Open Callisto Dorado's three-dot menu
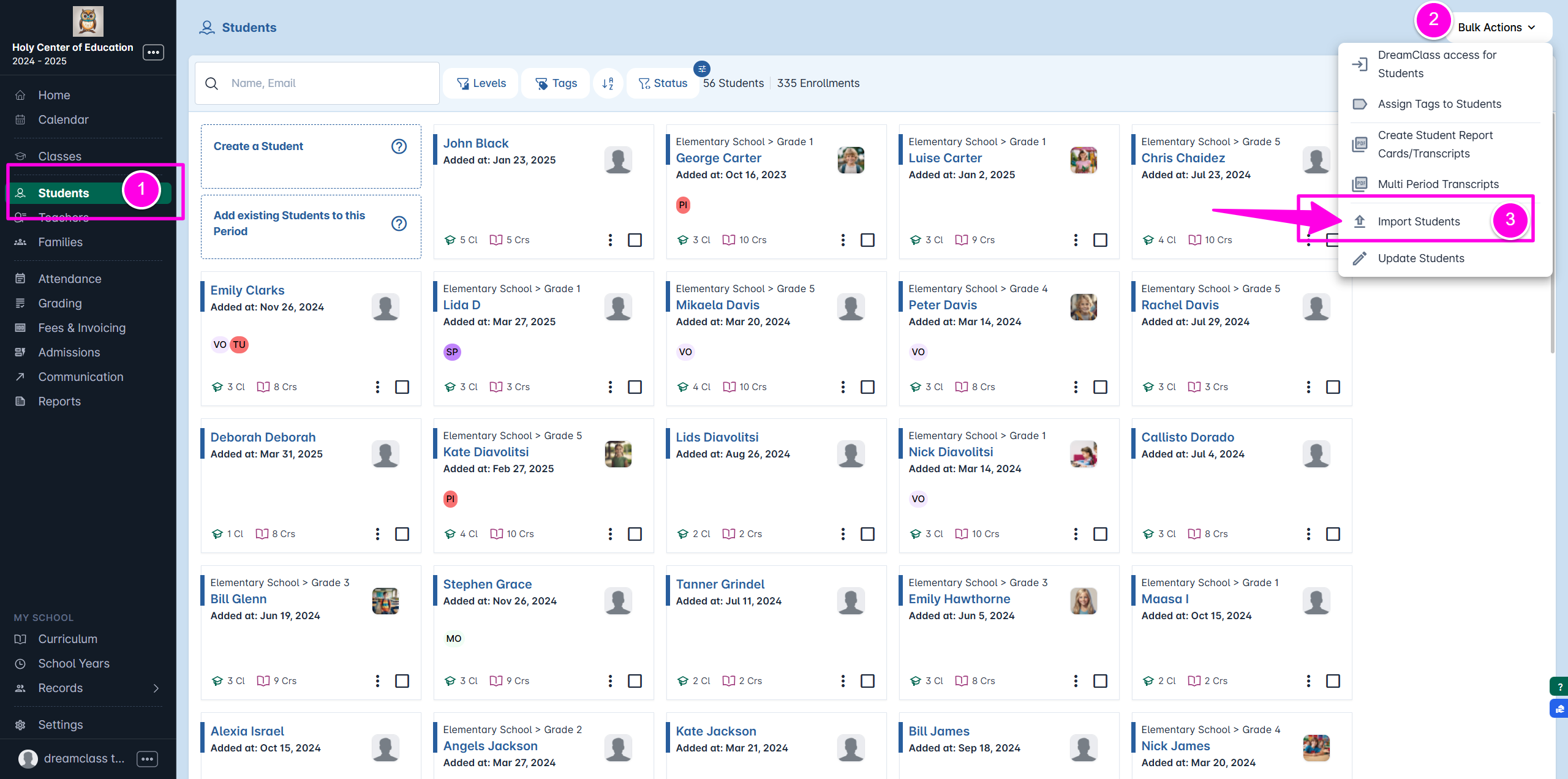1568x779 pixels. [x=1308, y=534]
